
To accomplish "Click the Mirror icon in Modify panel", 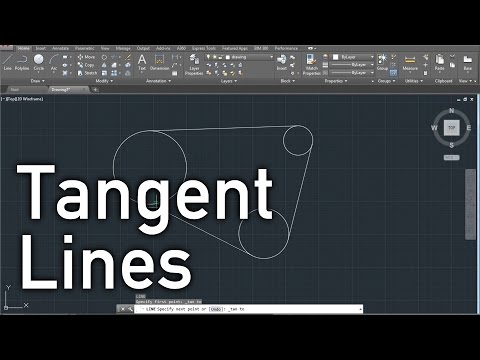I will pos(104,65).
